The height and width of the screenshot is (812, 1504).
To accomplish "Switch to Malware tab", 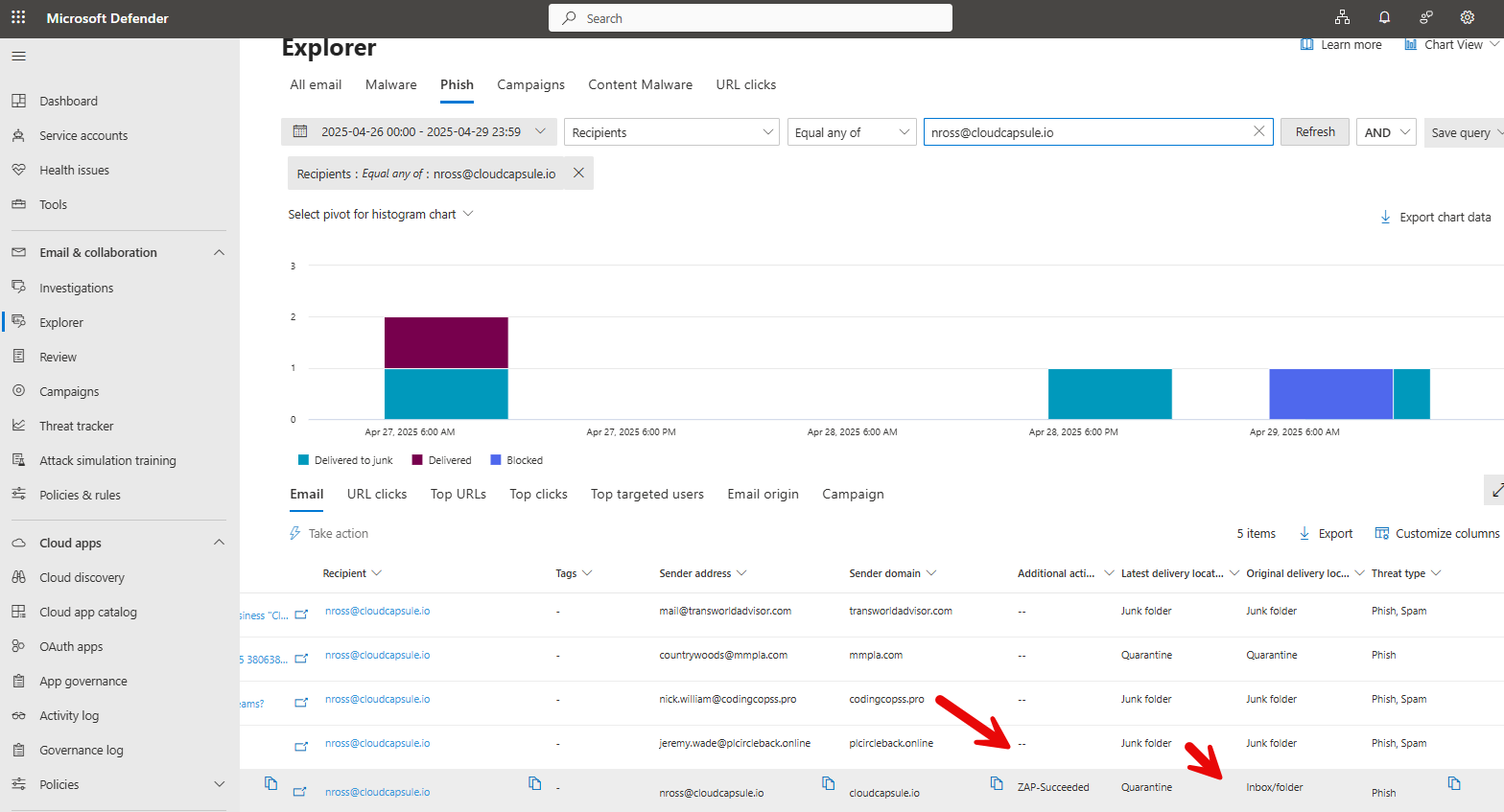I will 391,84.
